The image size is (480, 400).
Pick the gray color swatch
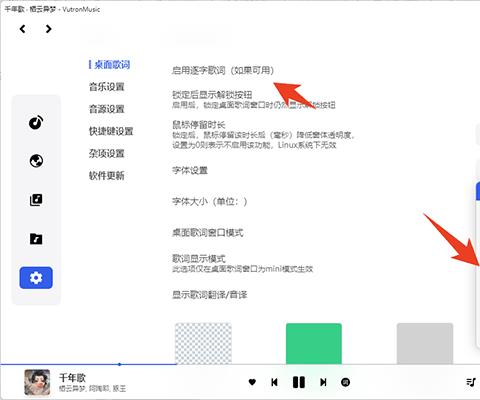click(x=425, y=343)
